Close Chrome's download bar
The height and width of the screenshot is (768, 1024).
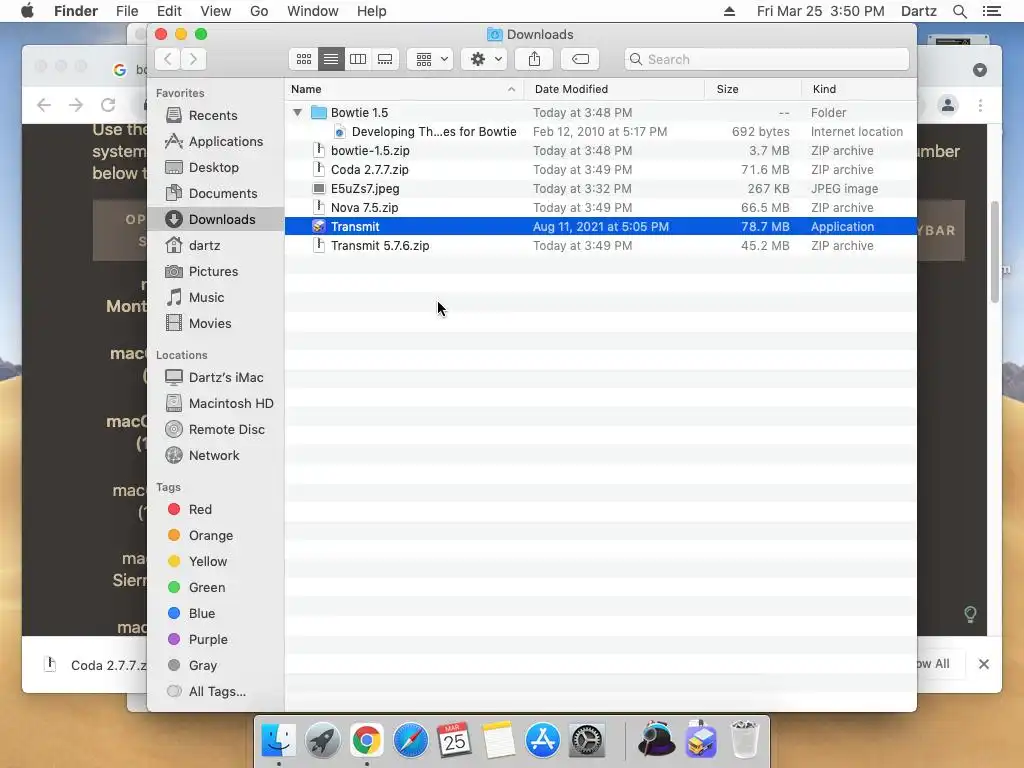pyautogui.click(x=984, y=664)
